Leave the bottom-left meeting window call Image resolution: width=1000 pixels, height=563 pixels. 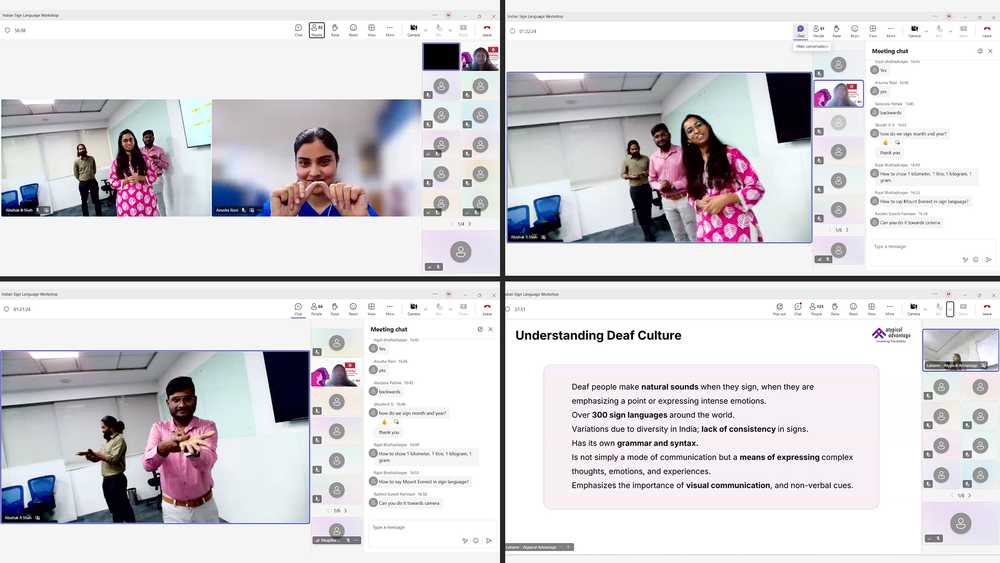[x=487, y=309]
